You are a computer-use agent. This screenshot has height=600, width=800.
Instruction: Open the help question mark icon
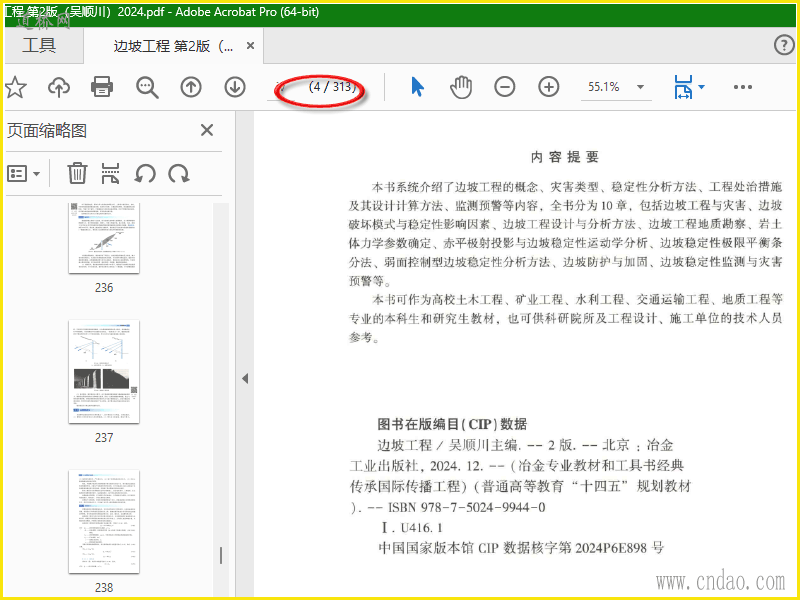point(784,45)
